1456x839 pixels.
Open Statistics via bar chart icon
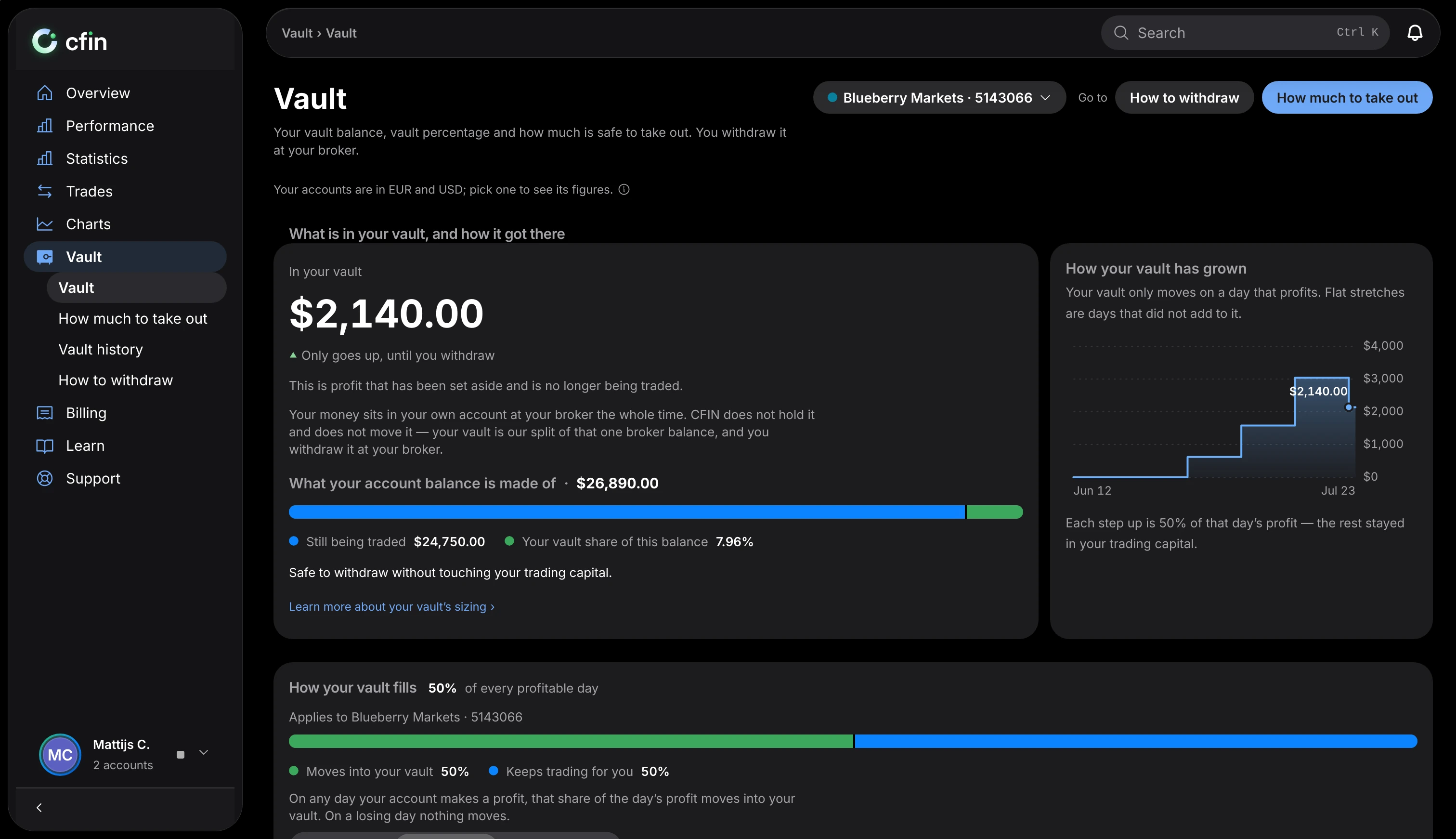coord(45,158)
